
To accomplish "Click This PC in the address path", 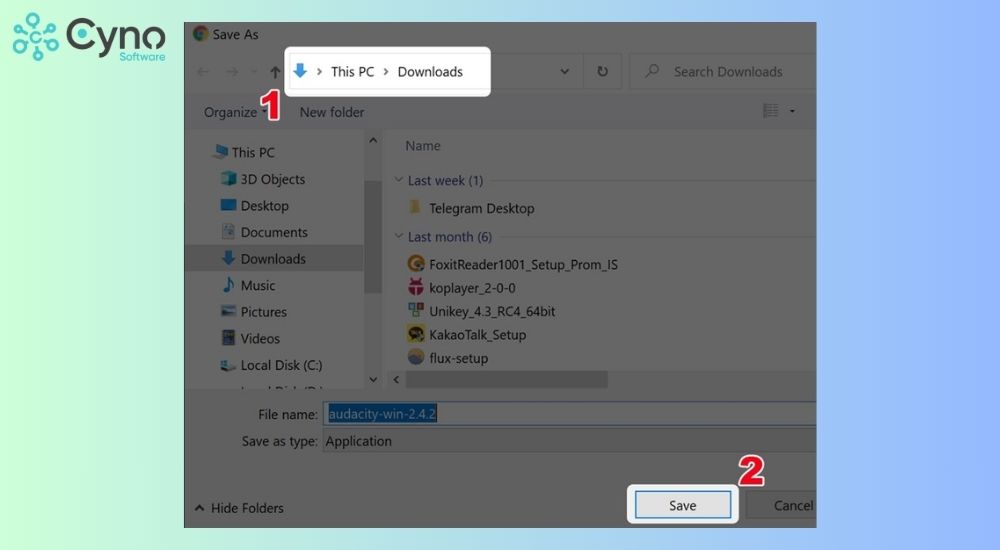I will pyautogui.click(x=352, y=71).
